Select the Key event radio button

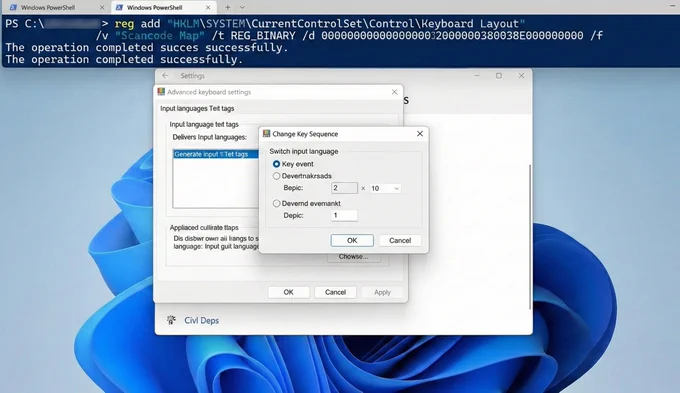276,164
